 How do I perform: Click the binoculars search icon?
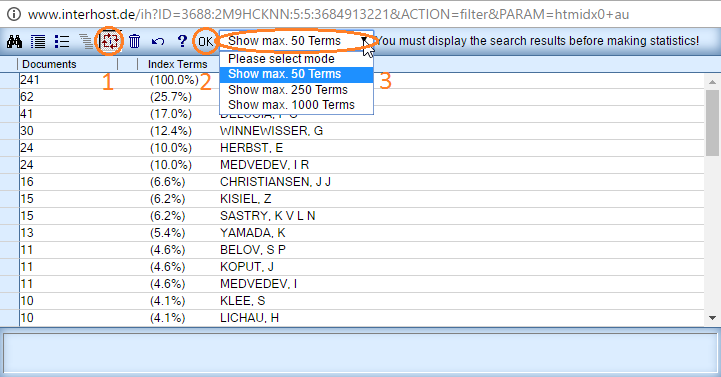point(14,41)
